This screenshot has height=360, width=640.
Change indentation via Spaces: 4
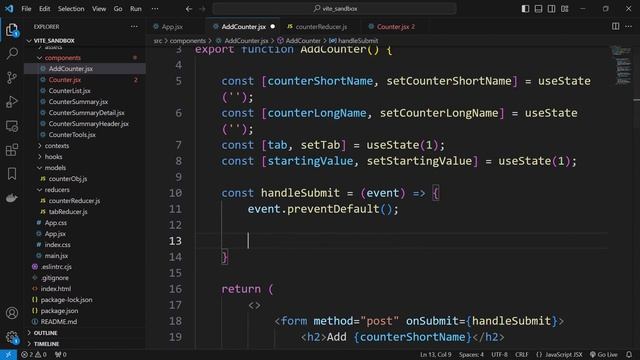(471, 355)
